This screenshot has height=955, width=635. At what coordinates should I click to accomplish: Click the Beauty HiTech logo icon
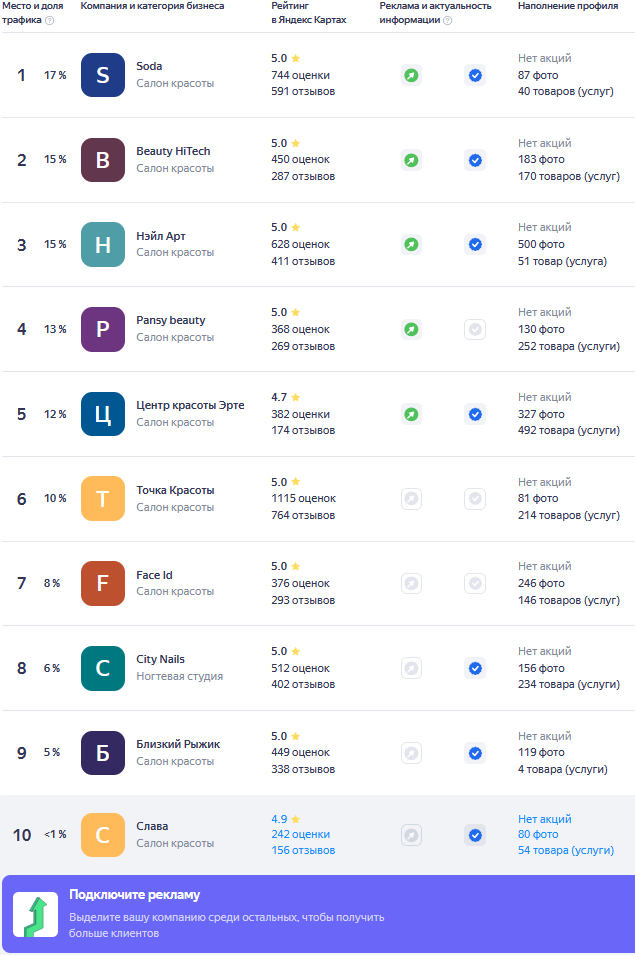click(103, 160)
